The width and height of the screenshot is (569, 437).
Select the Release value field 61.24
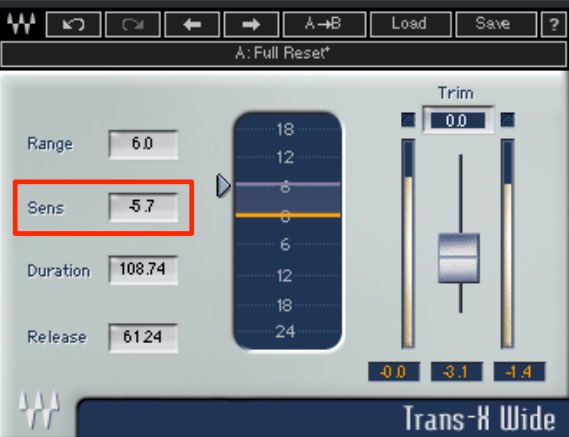click(143, 338)
